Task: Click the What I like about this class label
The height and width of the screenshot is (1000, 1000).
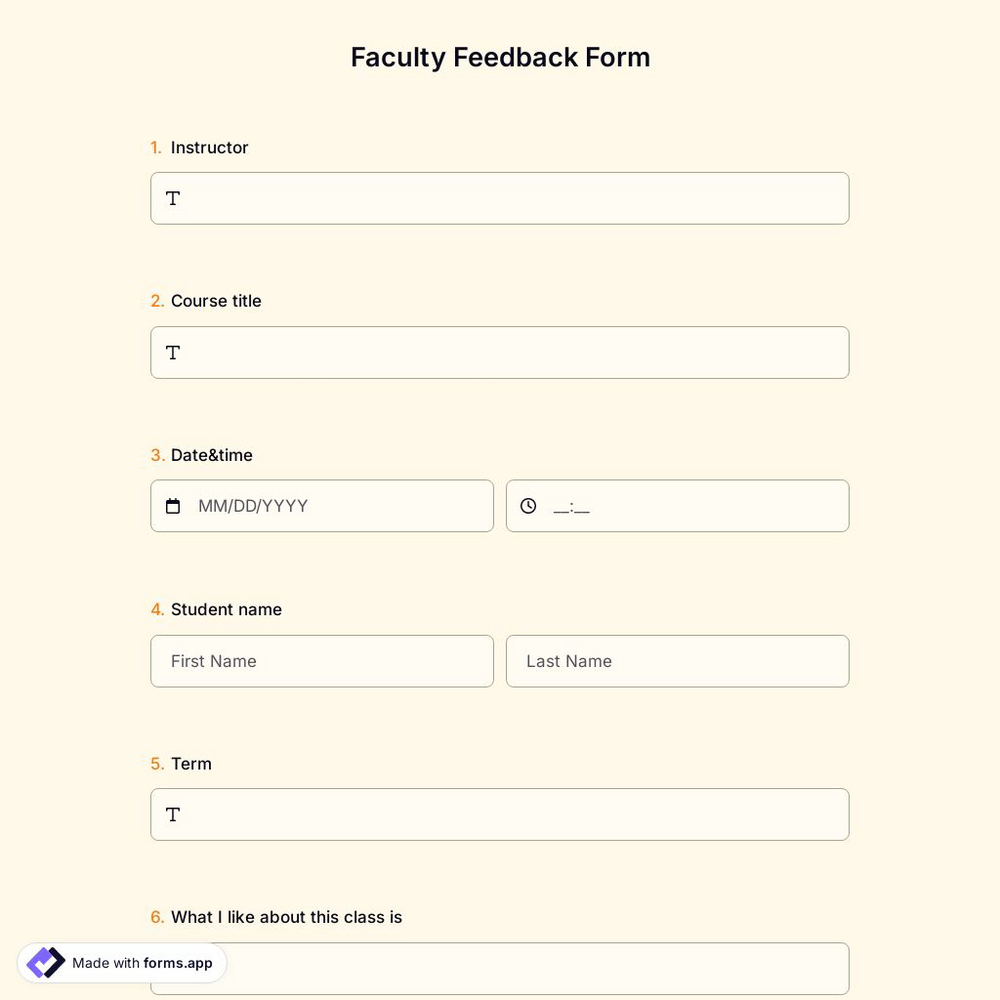Action: (x=287, y=917)
